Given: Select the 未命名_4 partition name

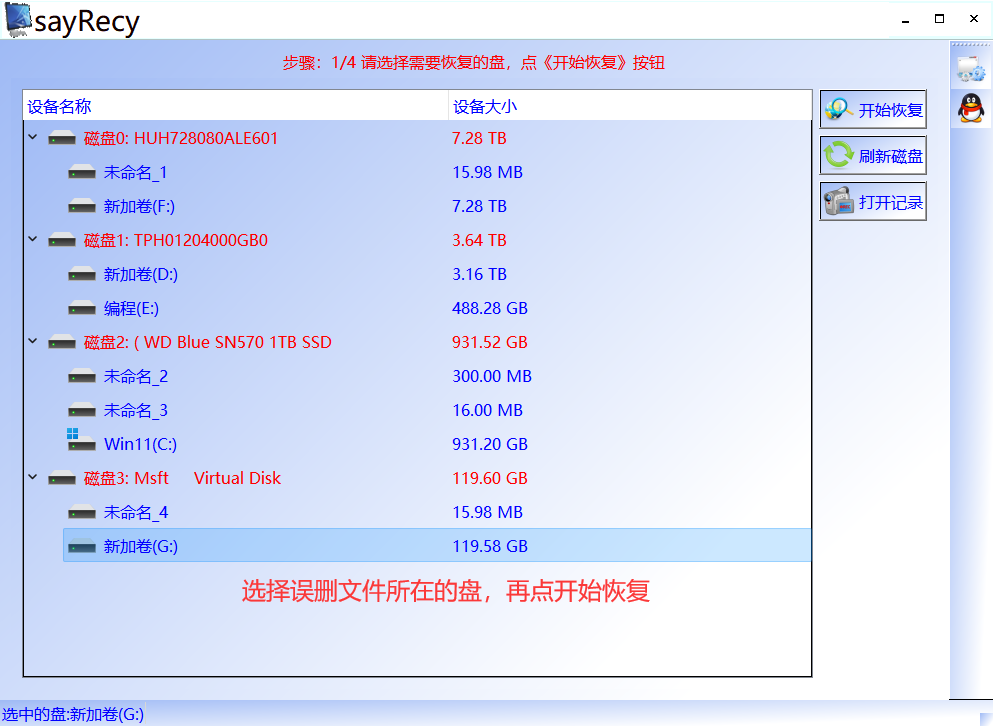Looking at the screenshot, I should [x=136, y=512].
